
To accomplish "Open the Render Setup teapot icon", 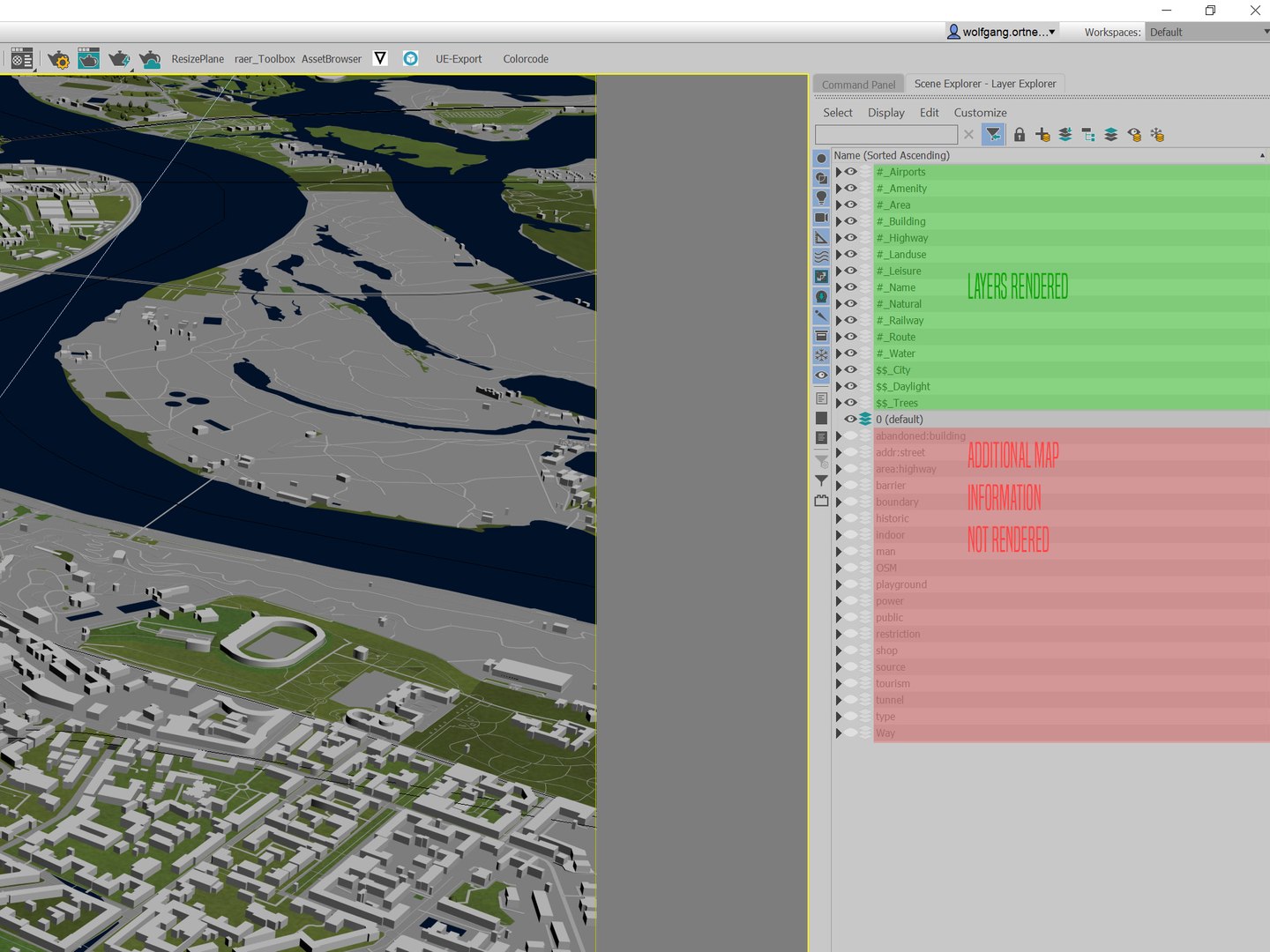I will click(58, 59).
